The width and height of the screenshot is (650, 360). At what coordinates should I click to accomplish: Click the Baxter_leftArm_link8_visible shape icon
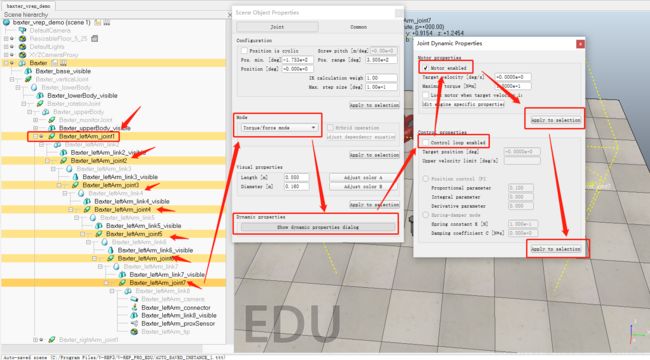pos(134,315)
